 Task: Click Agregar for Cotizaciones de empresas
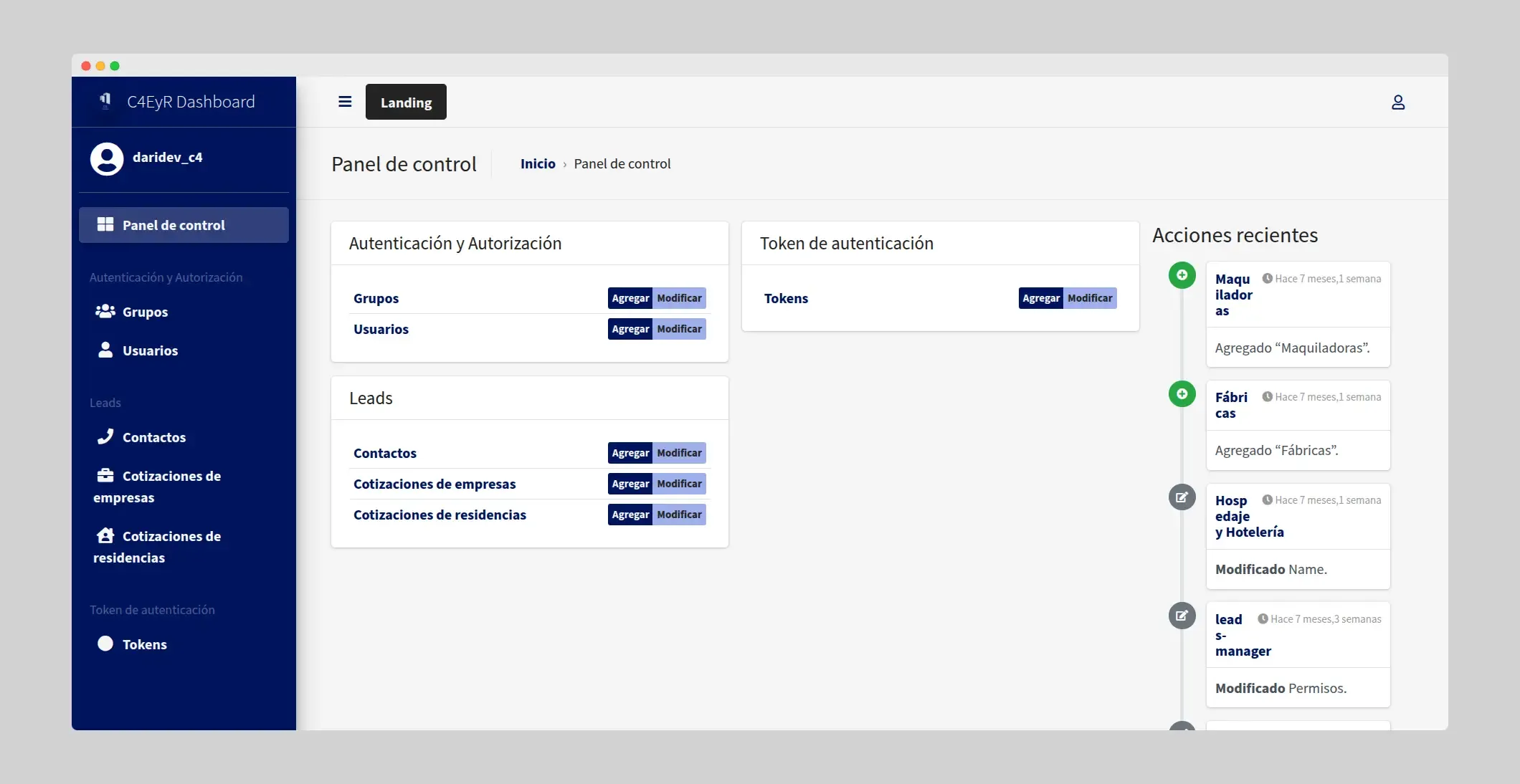click(630, 484)
